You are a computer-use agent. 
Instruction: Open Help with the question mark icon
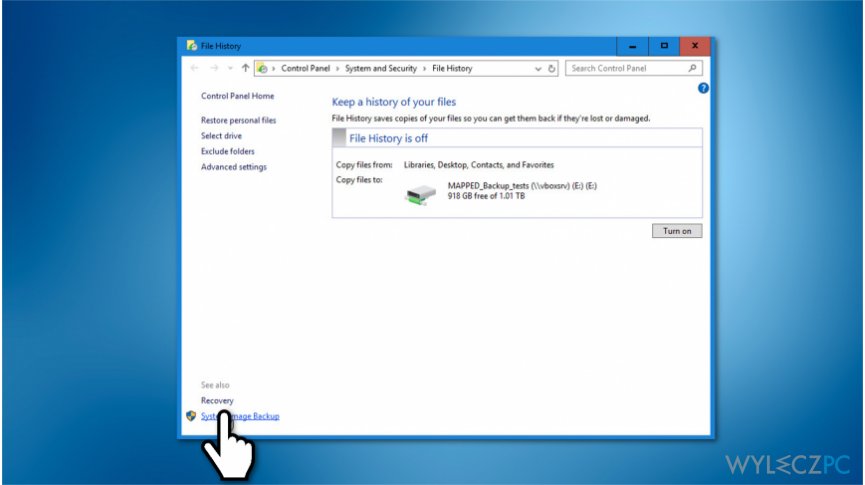[703, 88]
